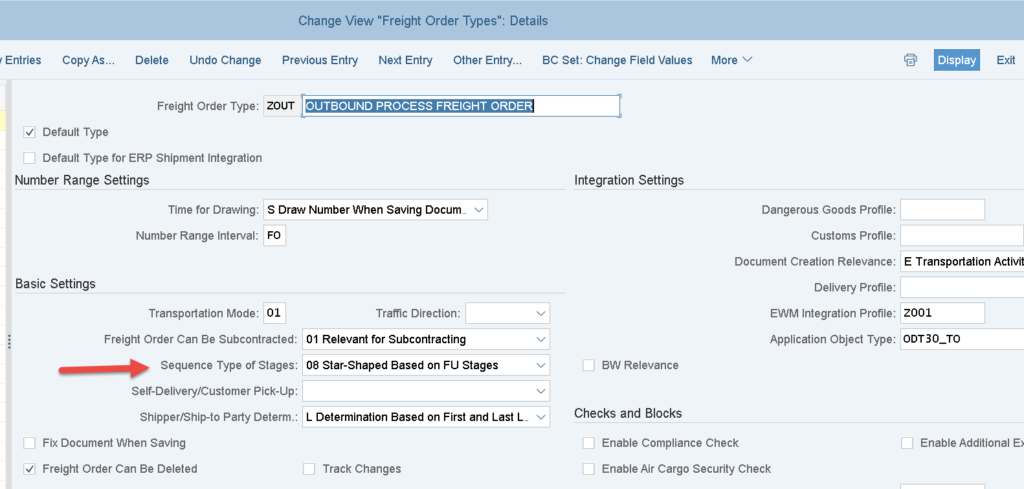Open Sequence Type of Stages dropdown
1024x489 pixels.
540,365
